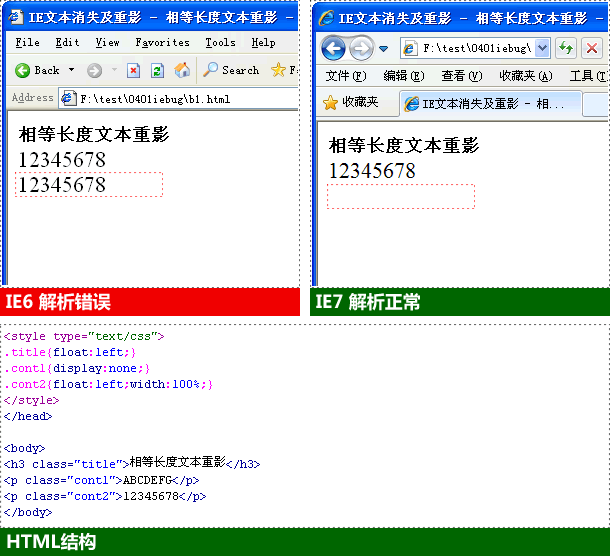Open the IE6 Back history dropdown arrow
Image resolution: width=610 pixels, height=556 pixels.
click(70, 70)
